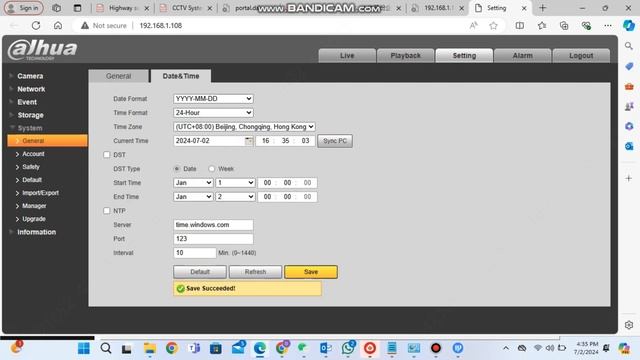Viewport: 640px width, 360px height.
Task: Expand Event menu in sidebar
Action: pyautogui.click(x=27, y=102)
